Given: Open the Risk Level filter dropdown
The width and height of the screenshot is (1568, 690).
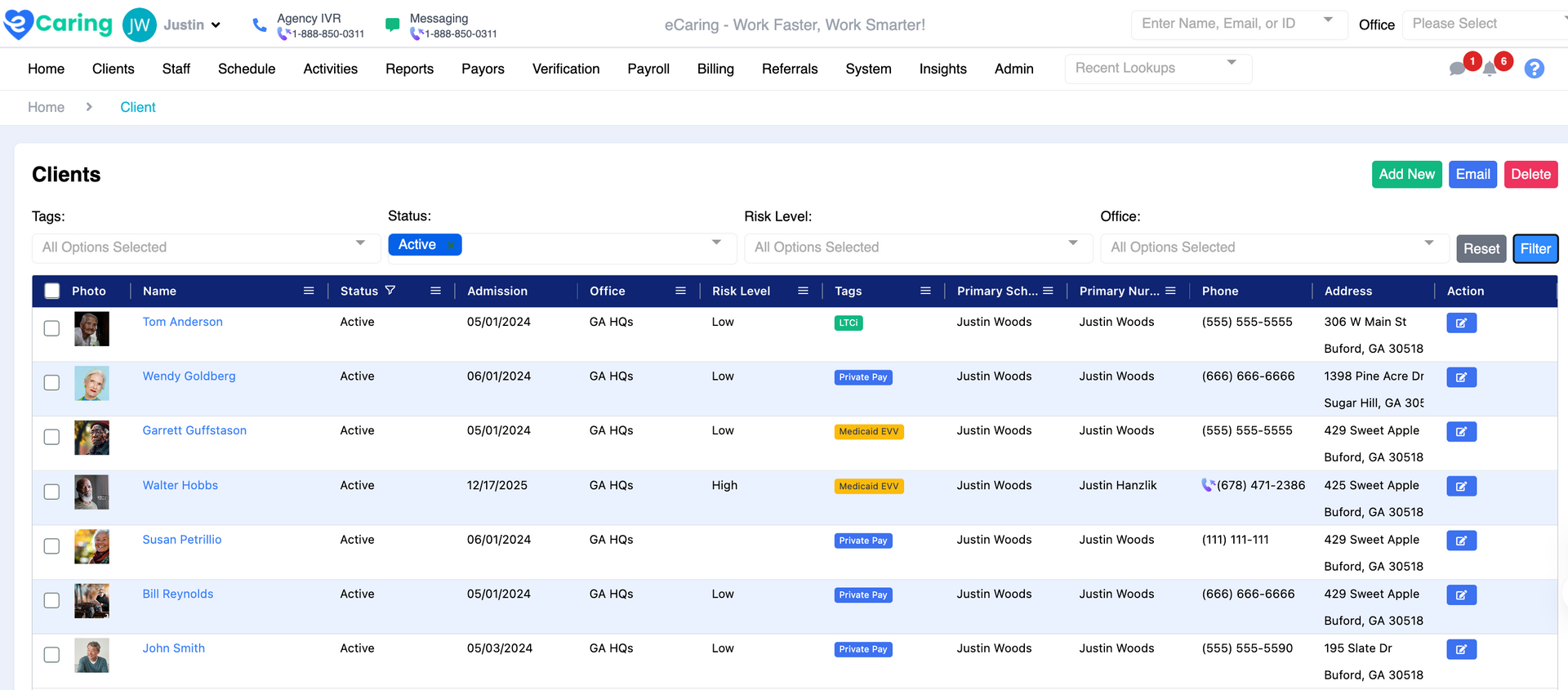Looking at the screenshot, I should pos(918,247).
